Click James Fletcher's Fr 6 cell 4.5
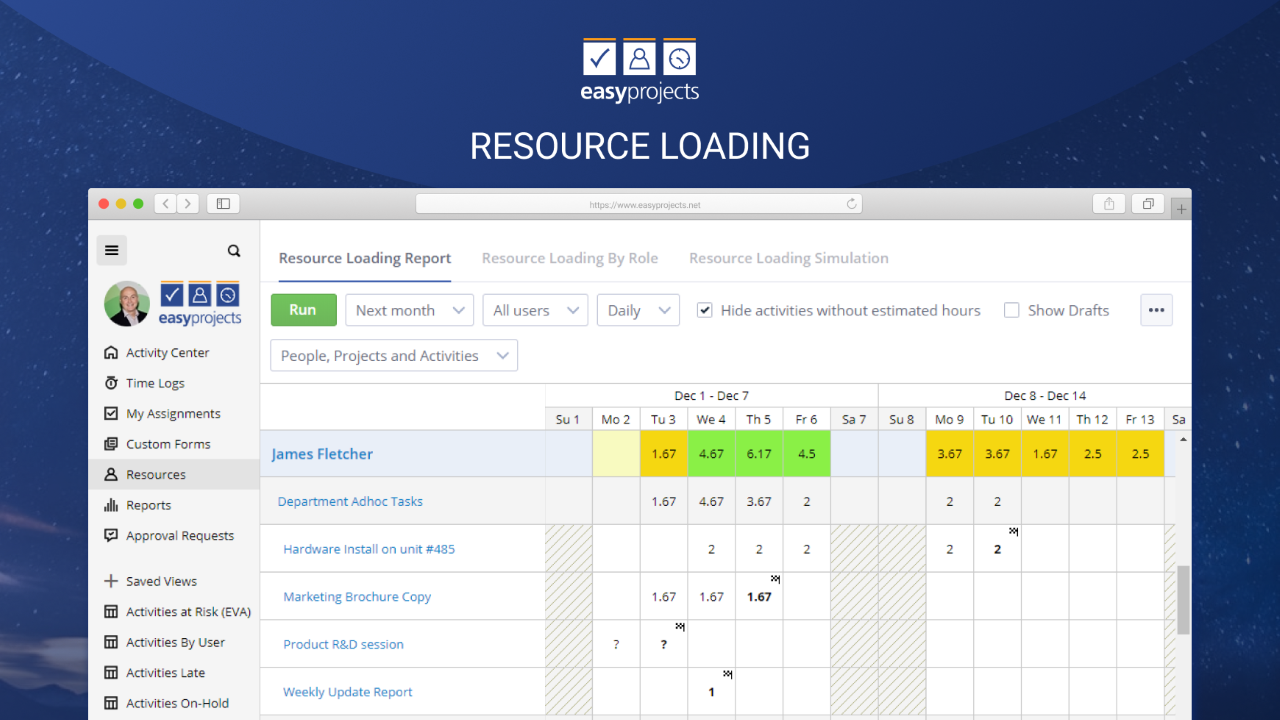The height and width of the screenshot is (720, 1280). tap(807, 454)
